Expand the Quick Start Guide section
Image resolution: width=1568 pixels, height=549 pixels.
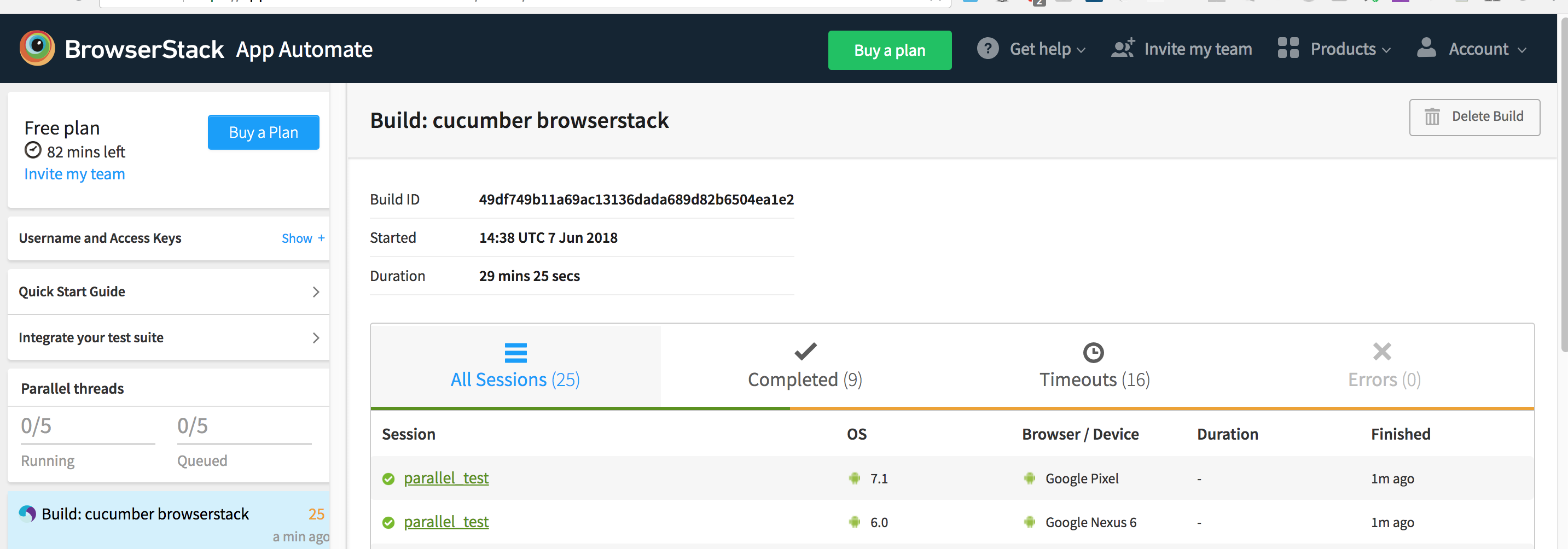[169, 291]
